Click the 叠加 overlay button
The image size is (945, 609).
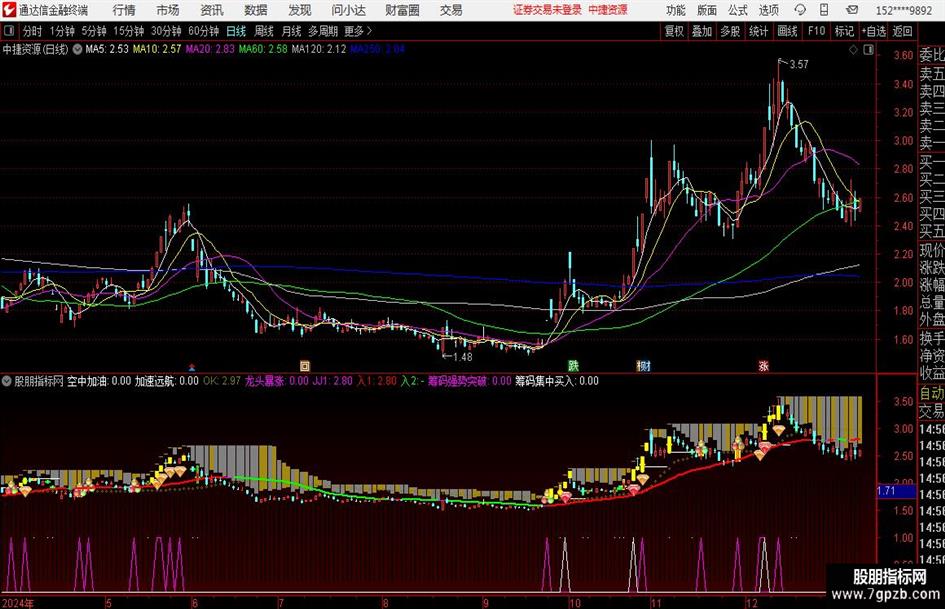pos(702,31)
